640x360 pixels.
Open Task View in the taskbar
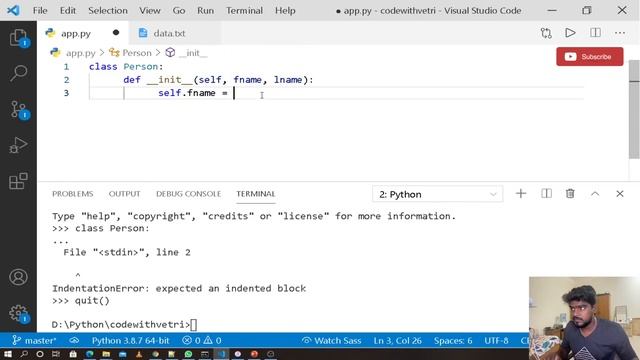coord(56,354)
